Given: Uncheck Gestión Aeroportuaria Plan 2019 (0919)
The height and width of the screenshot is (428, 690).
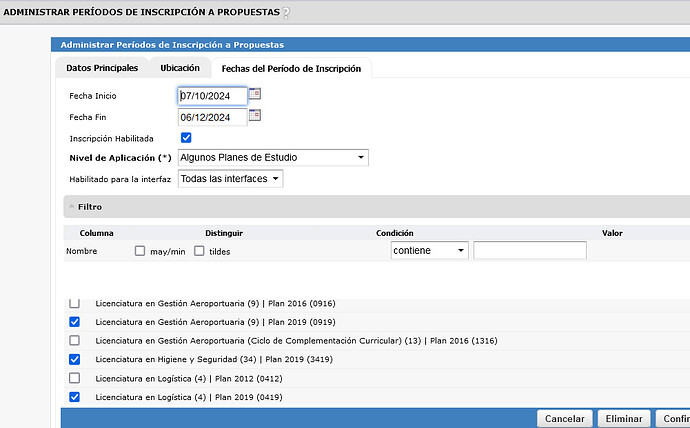Looking at the screenshot, I should click(x=74, y=322).
